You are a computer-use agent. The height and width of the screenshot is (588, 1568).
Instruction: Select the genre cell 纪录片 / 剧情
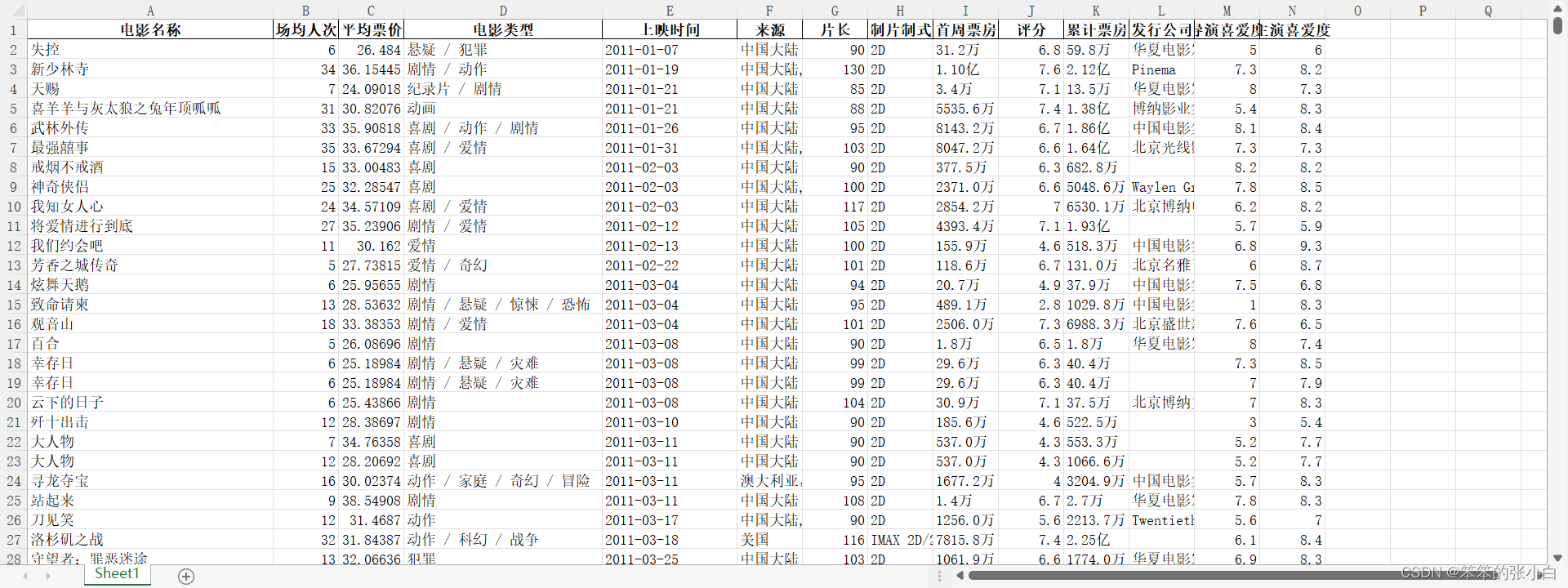503,89
